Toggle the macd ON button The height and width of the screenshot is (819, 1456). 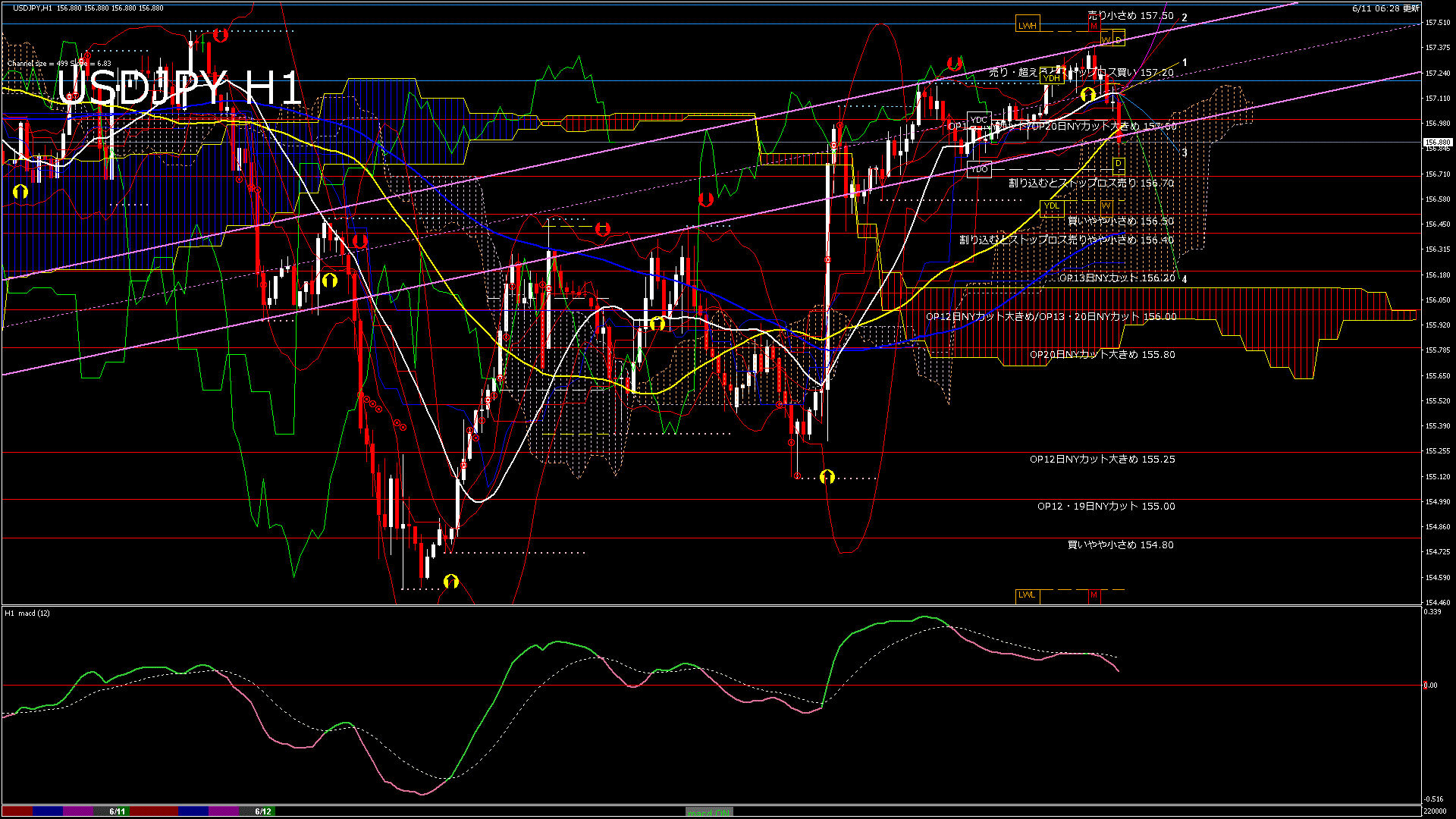[x=709, y=811]
